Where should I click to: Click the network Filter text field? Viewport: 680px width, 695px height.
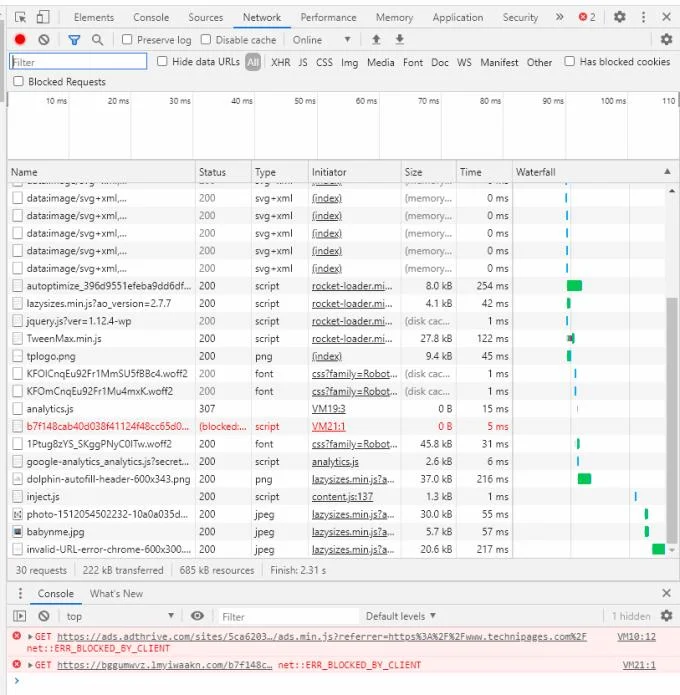(78, 62)
